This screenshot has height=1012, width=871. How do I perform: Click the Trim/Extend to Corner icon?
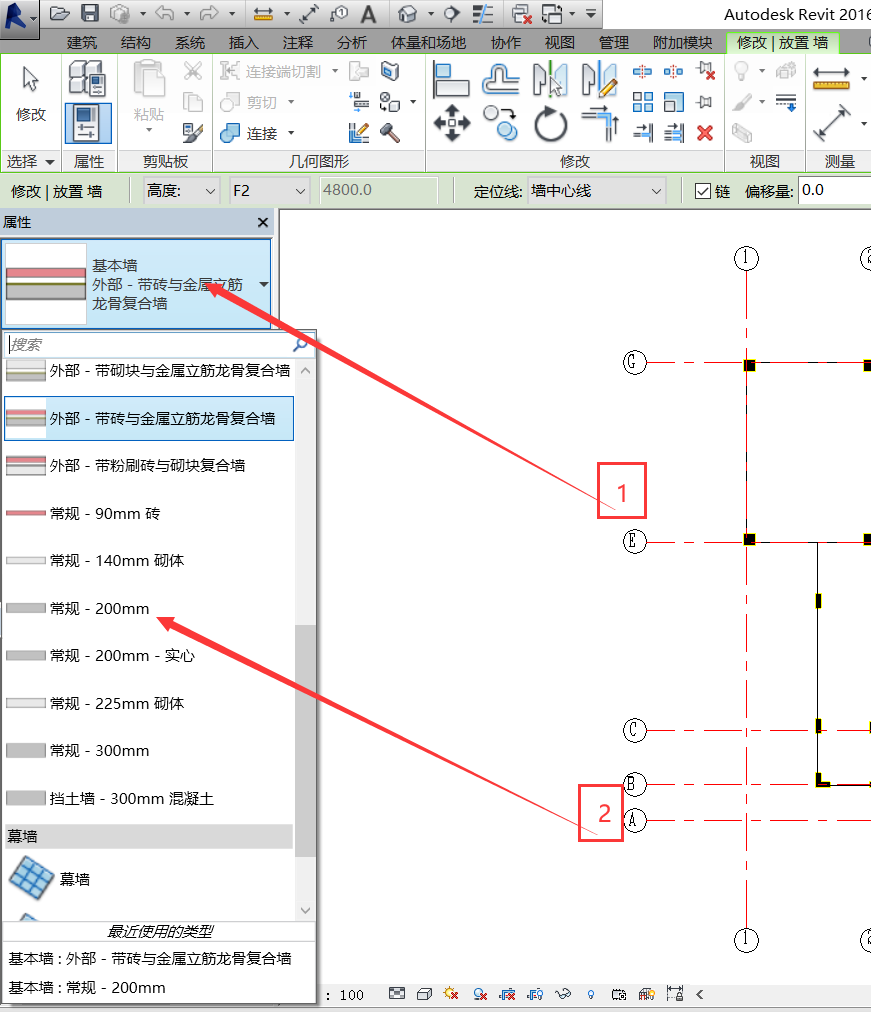click(600, 125)
